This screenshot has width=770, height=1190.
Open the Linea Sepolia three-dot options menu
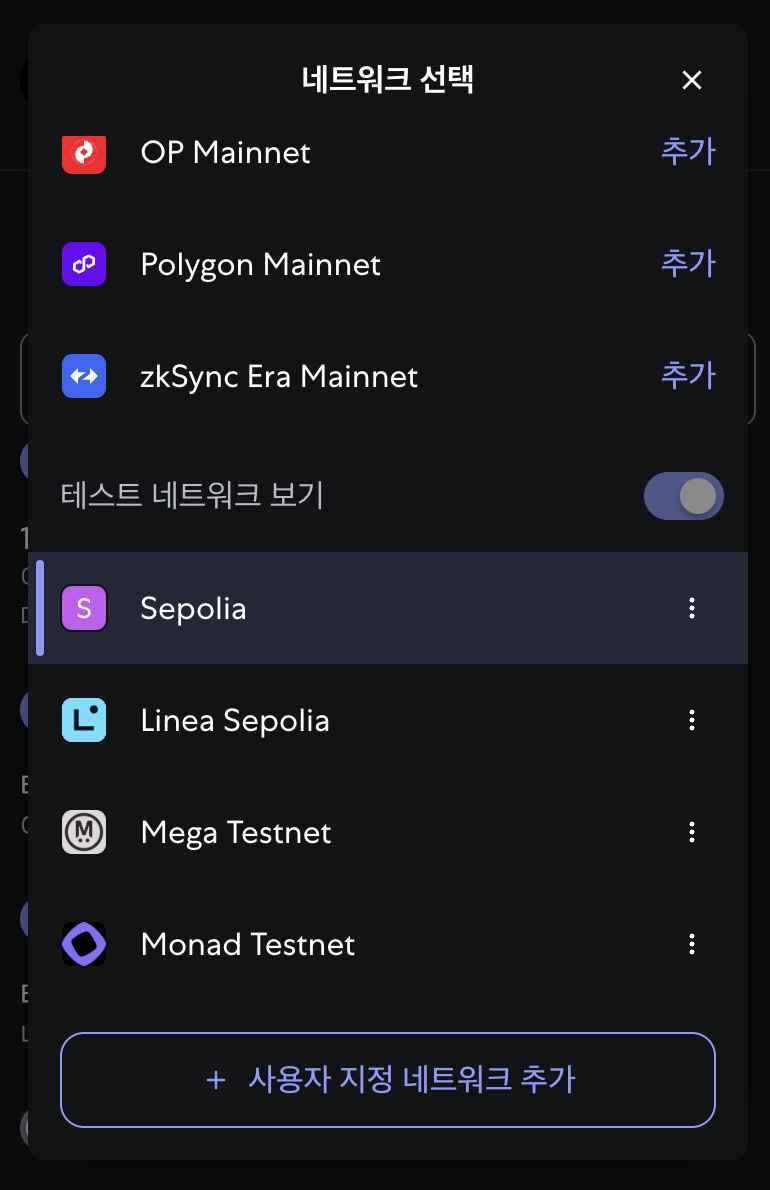(692, 720)
